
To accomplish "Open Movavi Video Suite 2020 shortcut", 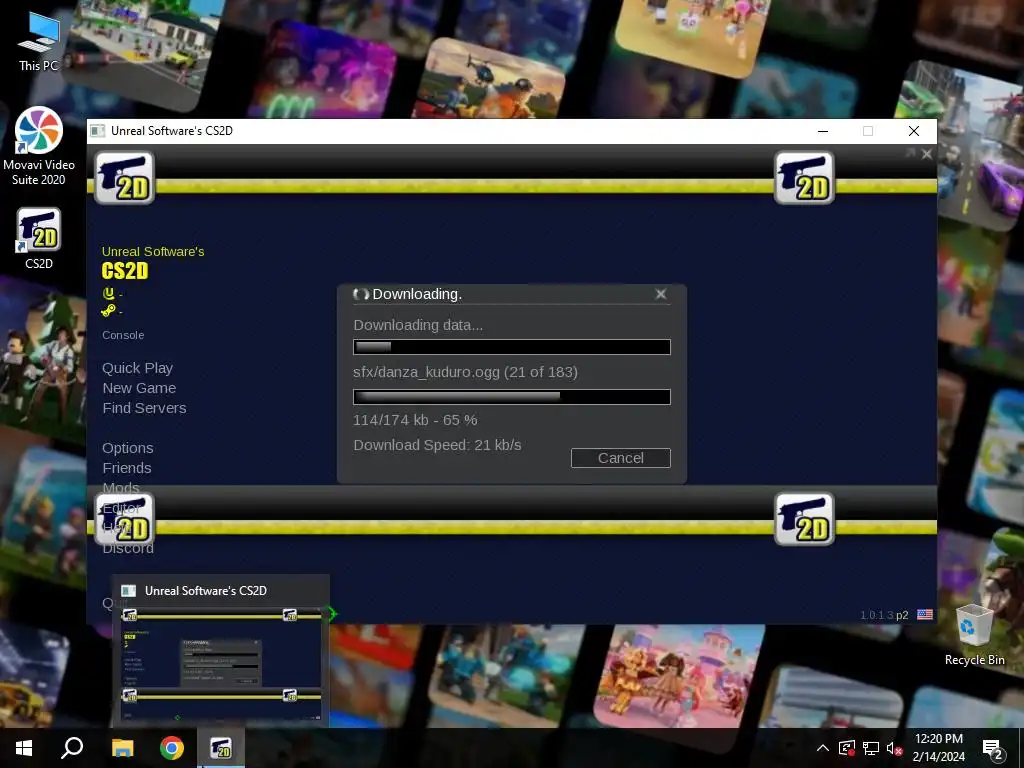I will coord(39,146).
